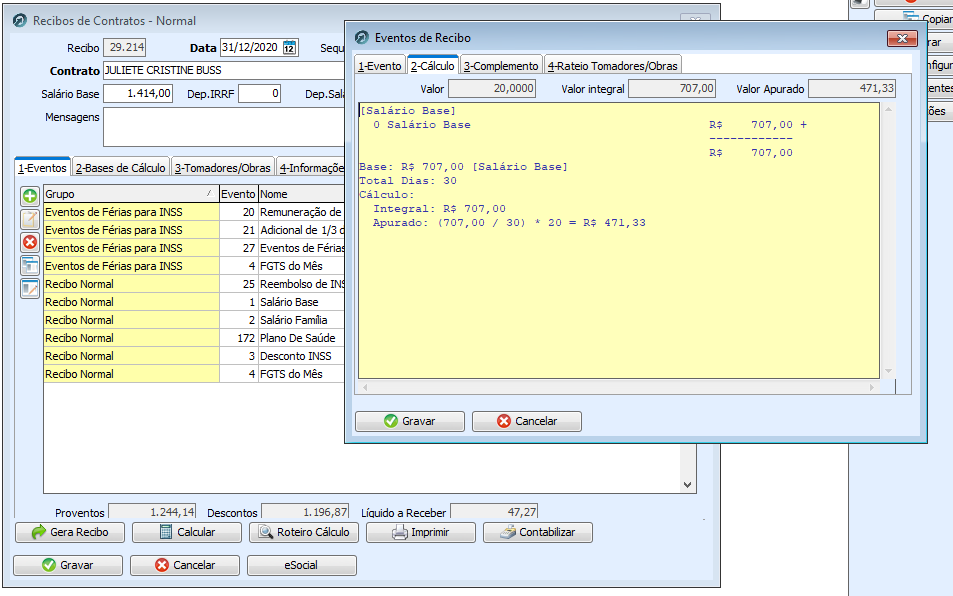Select the Plano De Saúde event row
The image size is (953, 596).
[194, 338]
